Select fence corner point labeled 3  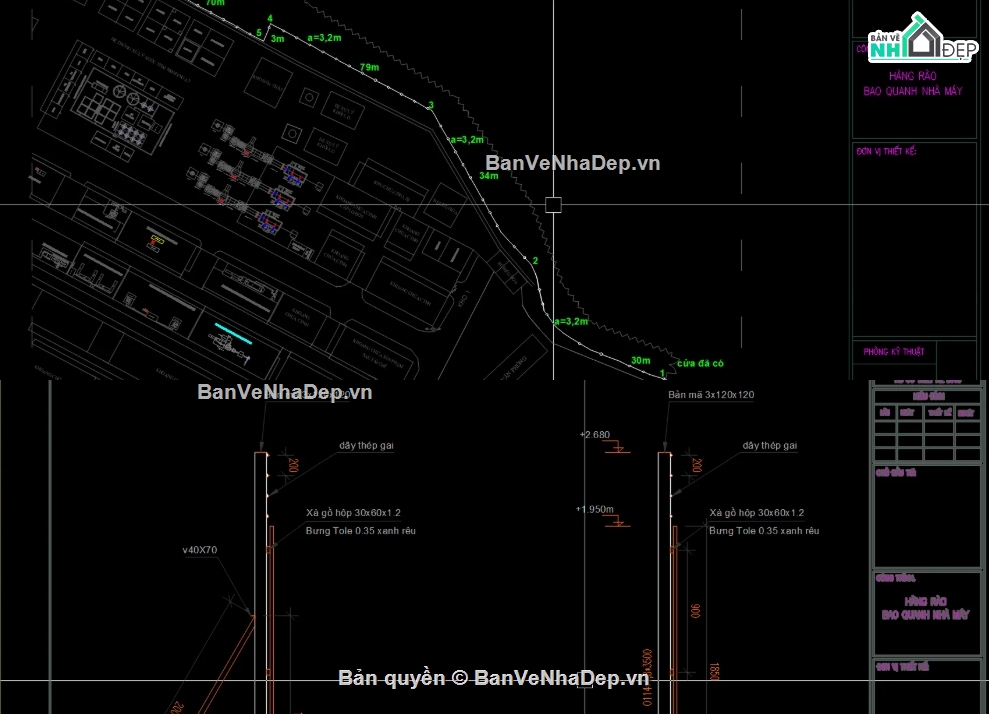430,106
